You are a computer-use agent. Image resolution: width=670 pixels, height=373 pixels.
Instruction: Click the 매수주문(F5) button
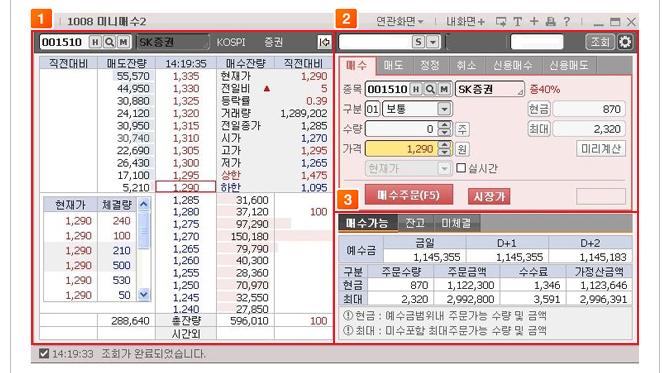click(408, 195)
